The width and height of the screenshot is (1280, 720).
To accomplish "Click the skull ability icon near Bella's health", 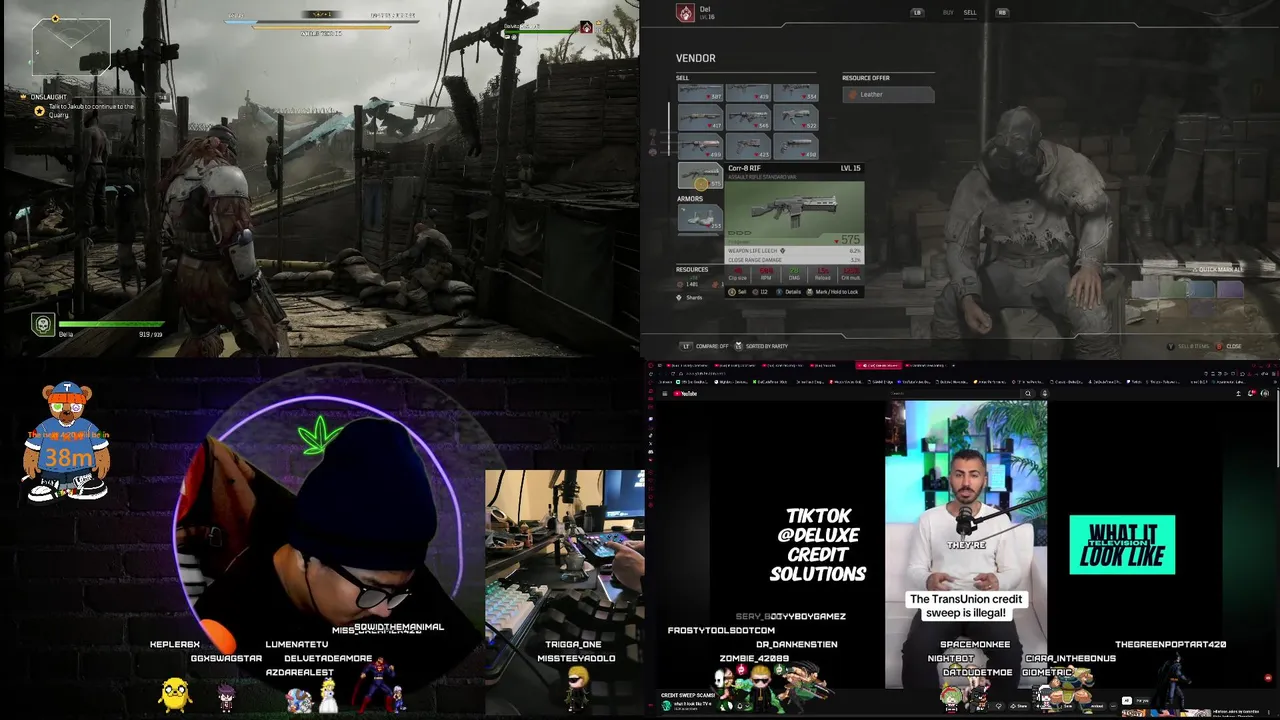I will click(43, 324).
